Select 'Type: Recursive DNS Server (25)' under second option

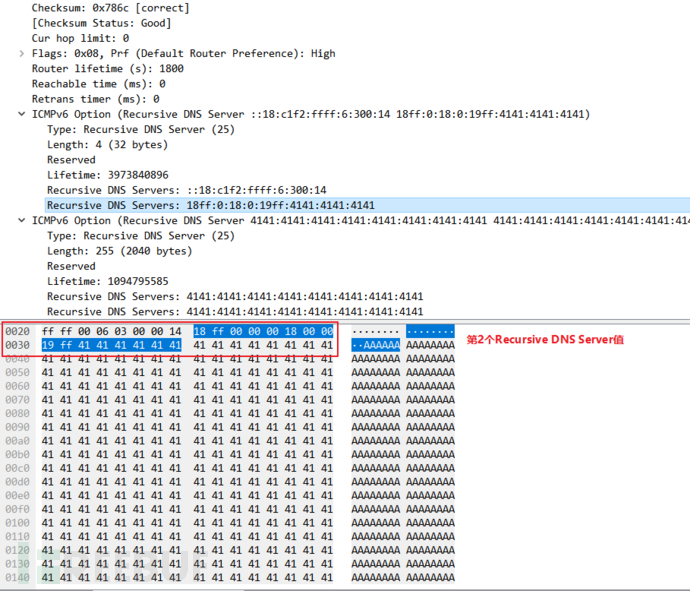[141, 236]
